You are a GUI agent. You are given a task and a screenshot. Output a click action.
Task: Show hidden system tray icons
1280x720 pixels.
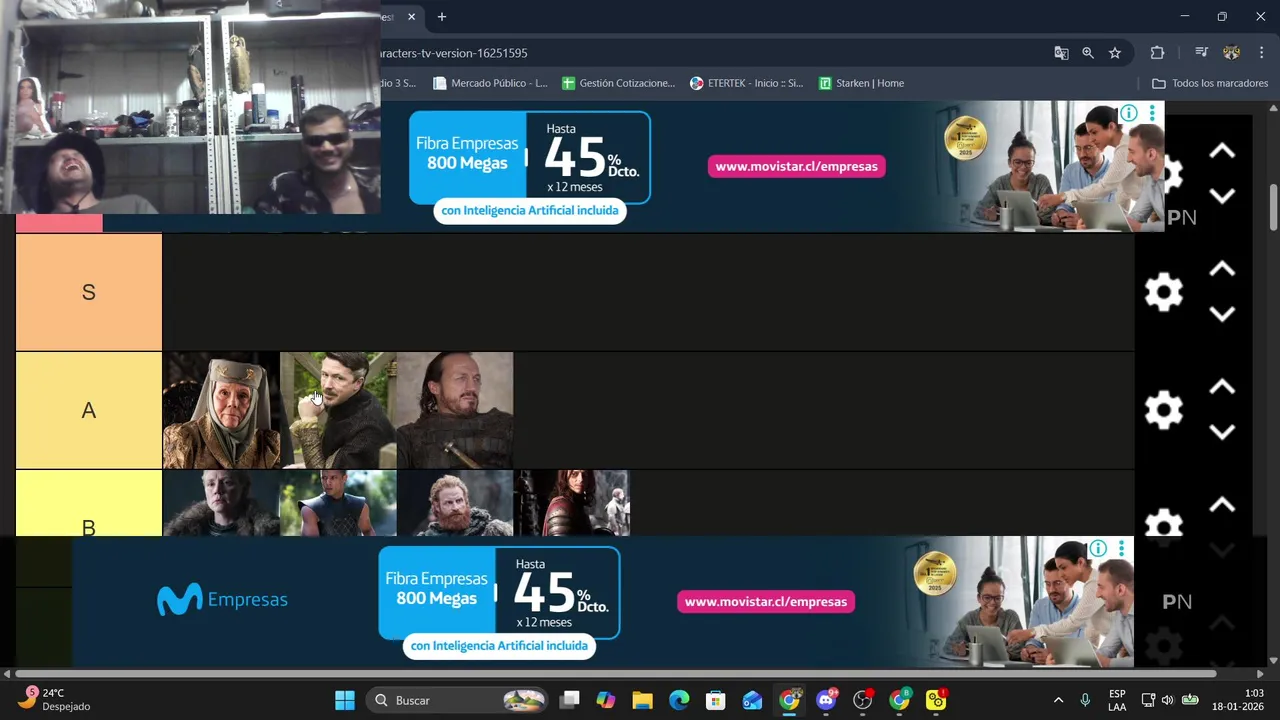point(1058,700)
